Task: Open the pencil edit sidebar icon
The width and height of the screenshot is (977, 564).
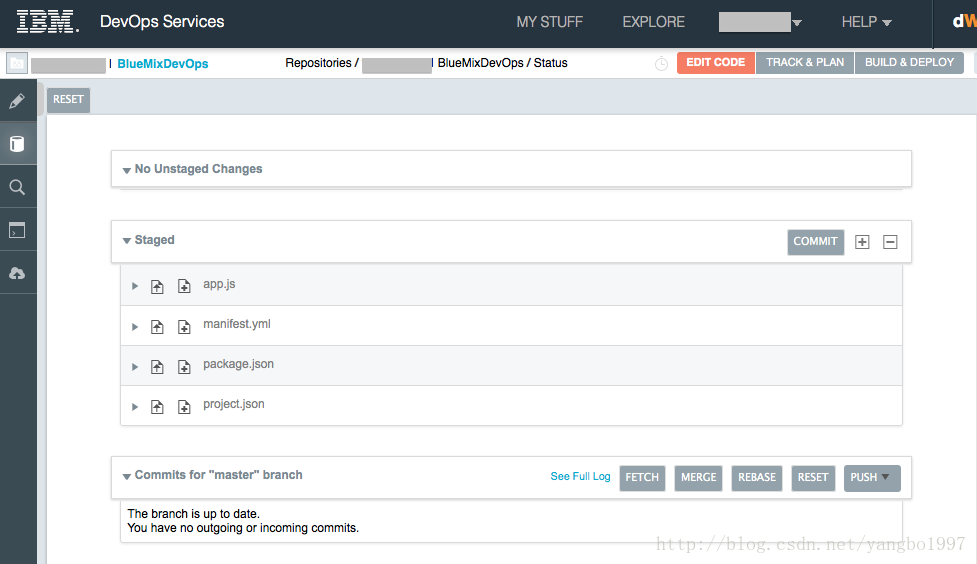Action: (17, 100)
